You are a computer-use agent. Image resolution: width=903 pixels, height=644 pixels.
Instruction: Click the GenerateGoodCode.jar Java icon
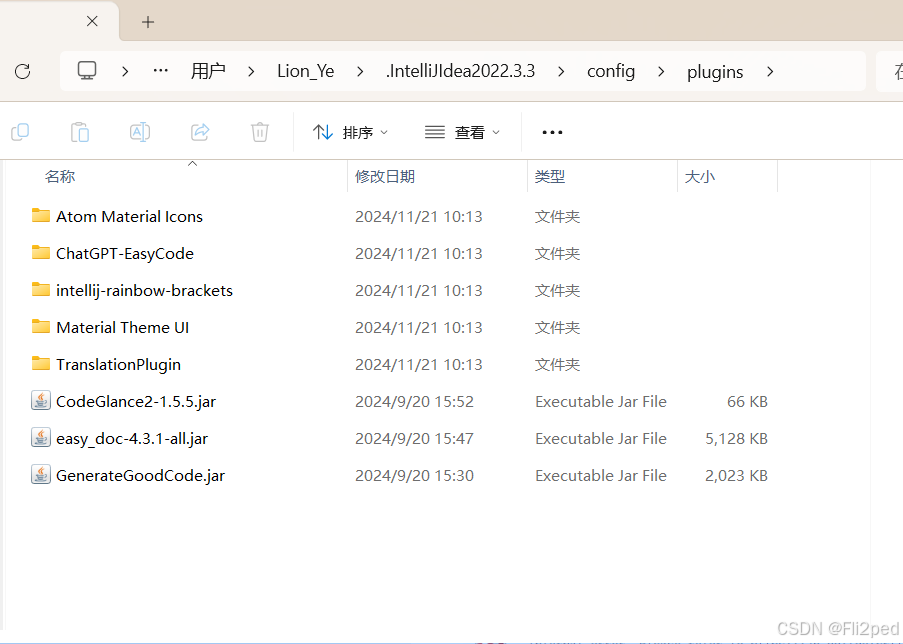coord(40,475)
